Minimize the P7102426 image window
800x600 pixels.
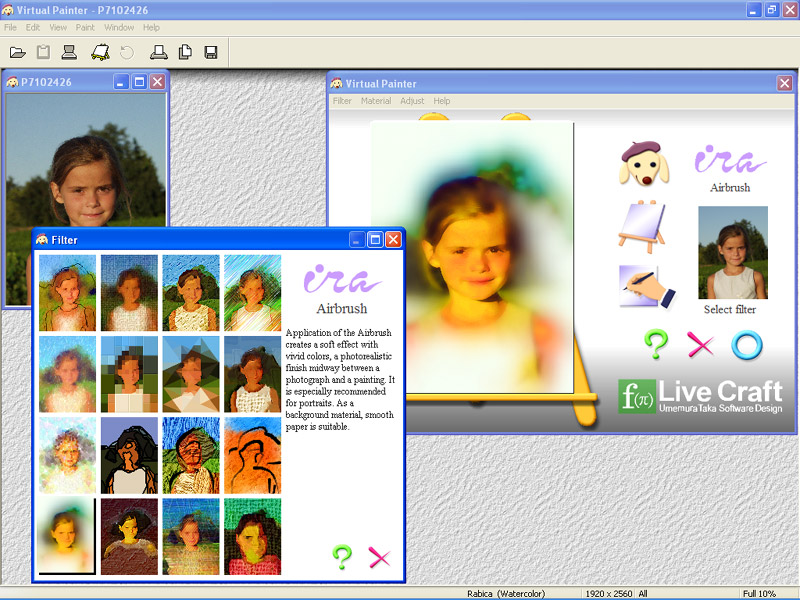[x=120, y=82]
